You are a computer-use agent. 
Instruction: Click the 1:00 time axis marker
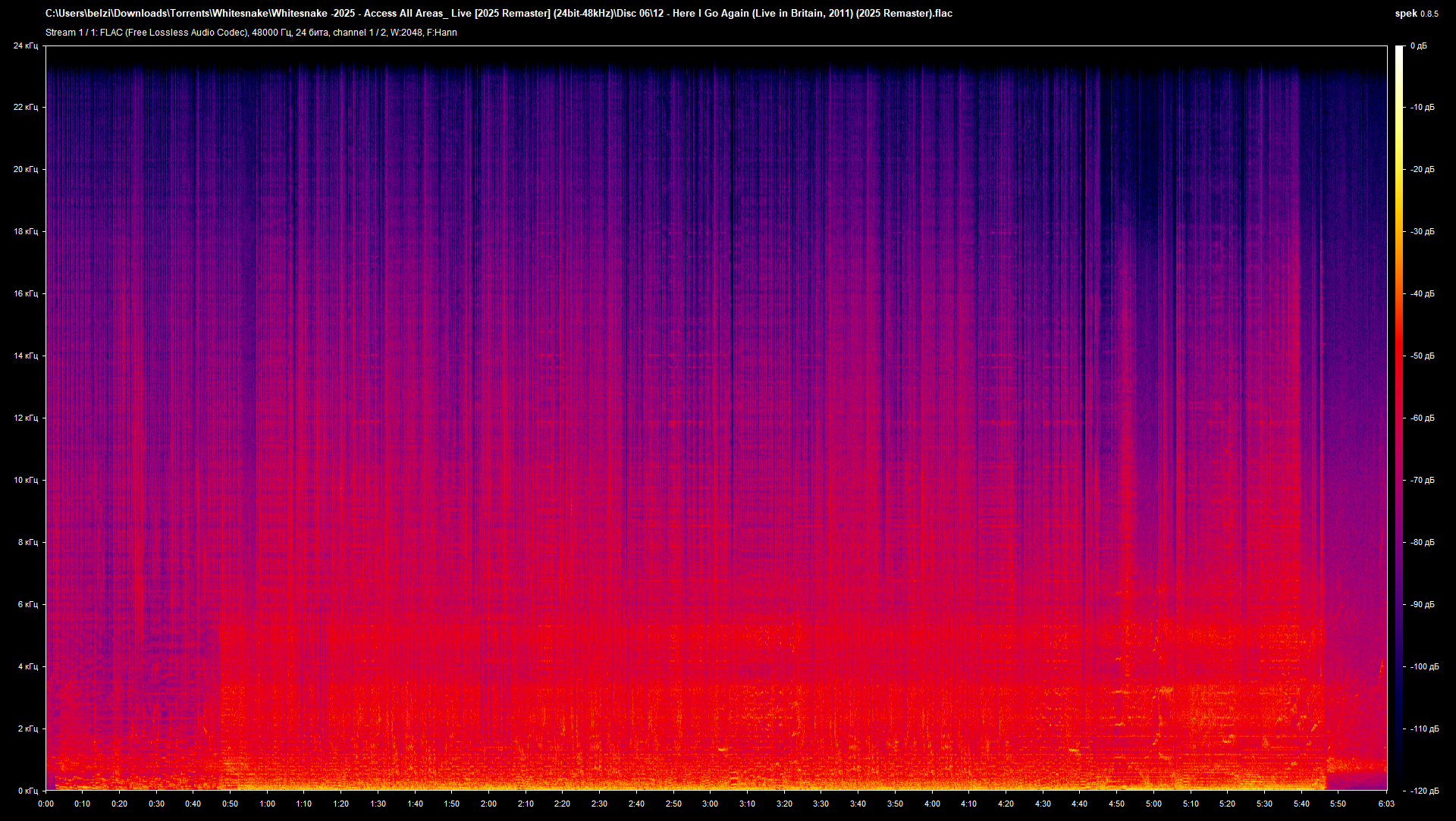pyautogui.click(x=267, y=804)
